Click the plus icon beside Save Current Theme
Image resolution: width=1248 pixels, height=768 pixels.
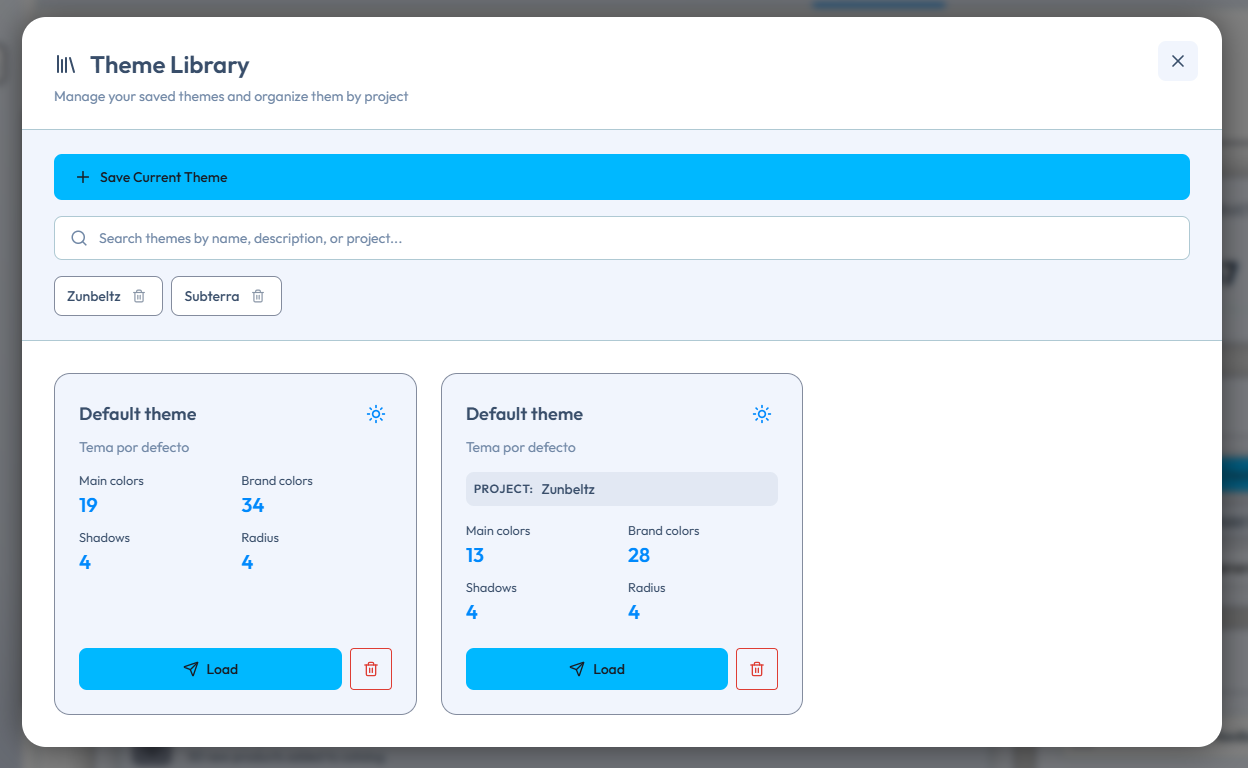pos(83,177)
